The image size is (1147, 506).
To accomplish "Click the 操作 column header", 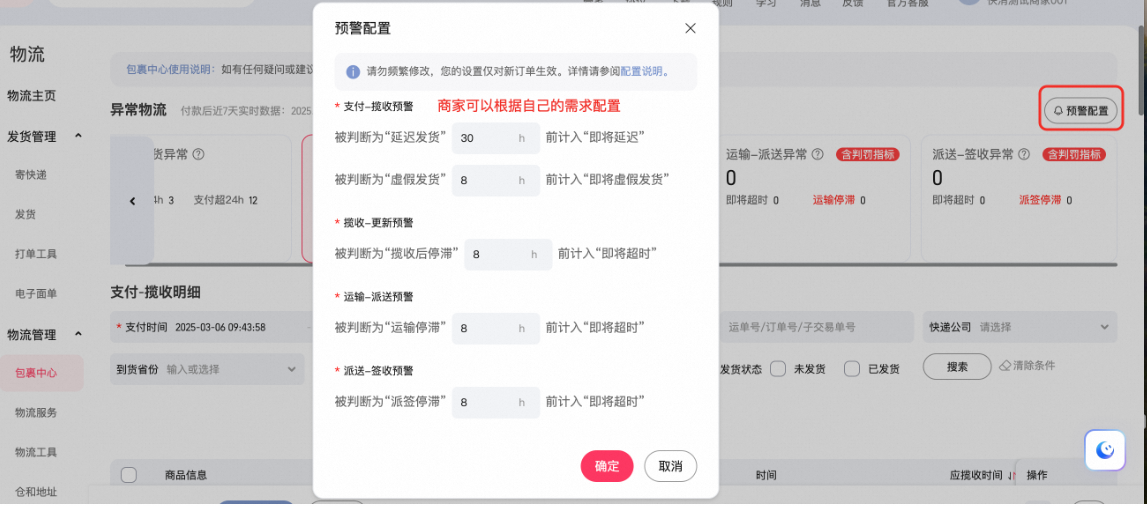I will point(1037,475).
